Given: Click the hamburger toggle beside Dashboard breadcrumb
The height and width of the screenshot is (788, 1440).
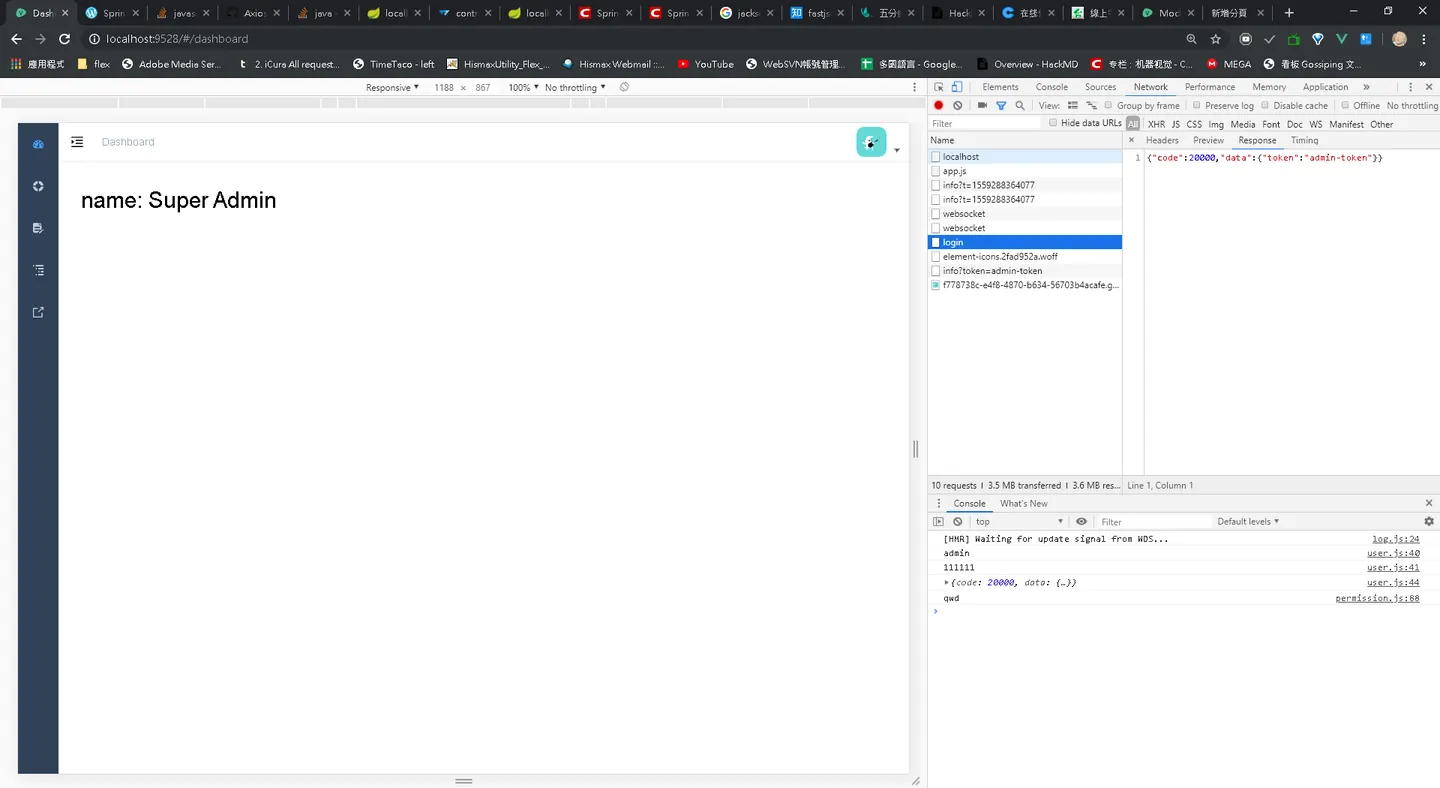Looking at the screenshot, I should (77, 142).
